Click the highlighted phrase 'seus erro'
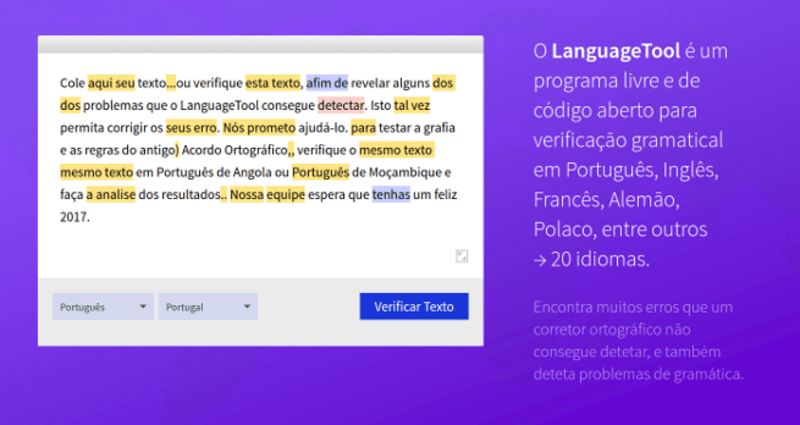Image resolution: width=800 pixels, height=425 pixels. [191, 128]
